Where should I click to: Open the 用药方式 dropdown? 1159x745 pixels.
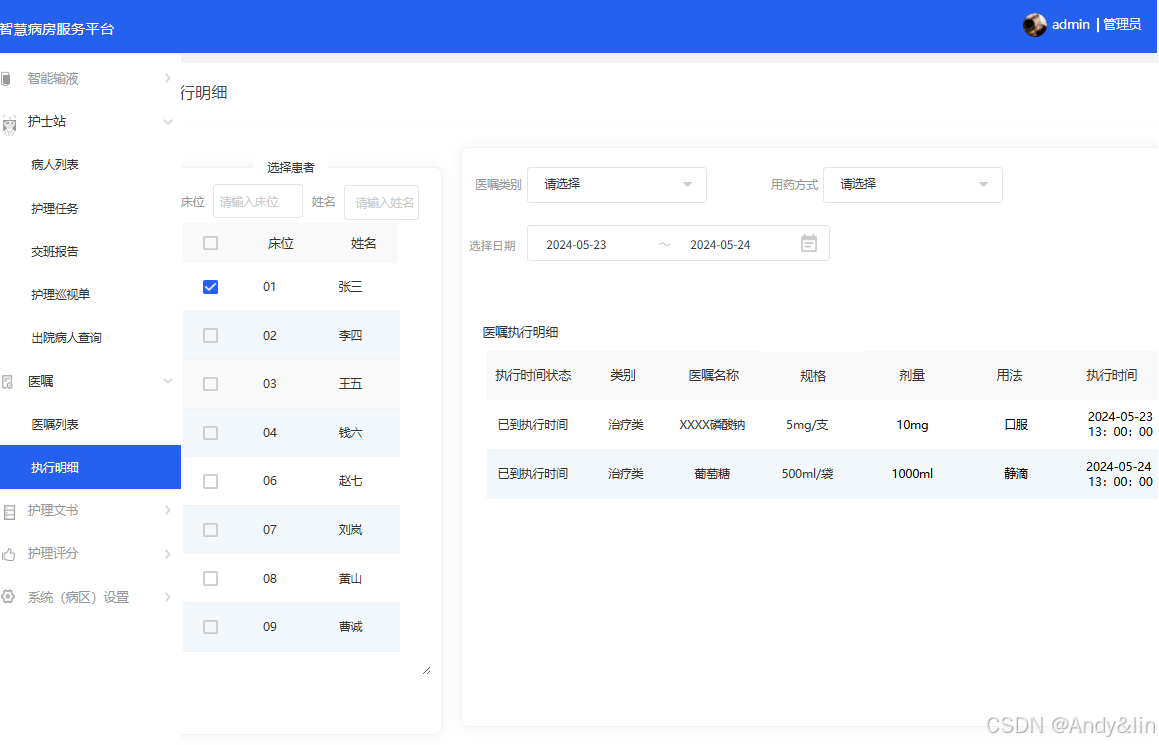913,185
